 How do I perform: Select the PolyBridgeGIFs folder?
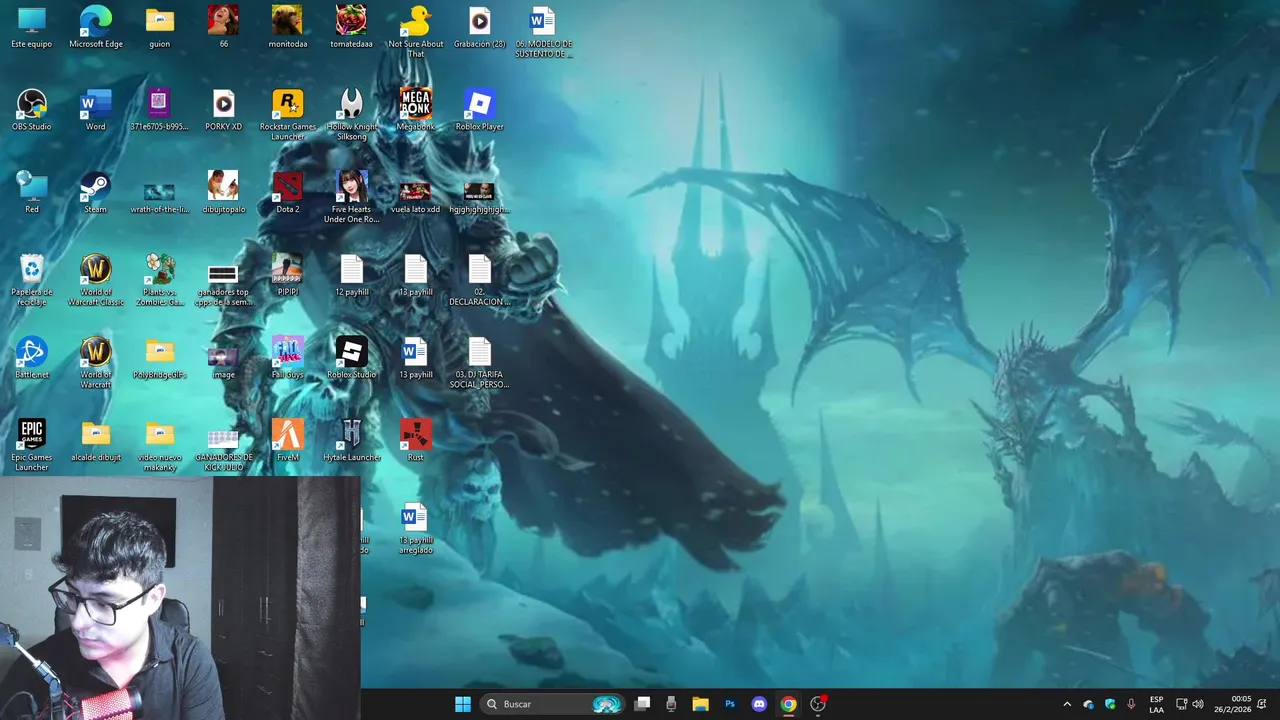(160, 358)
